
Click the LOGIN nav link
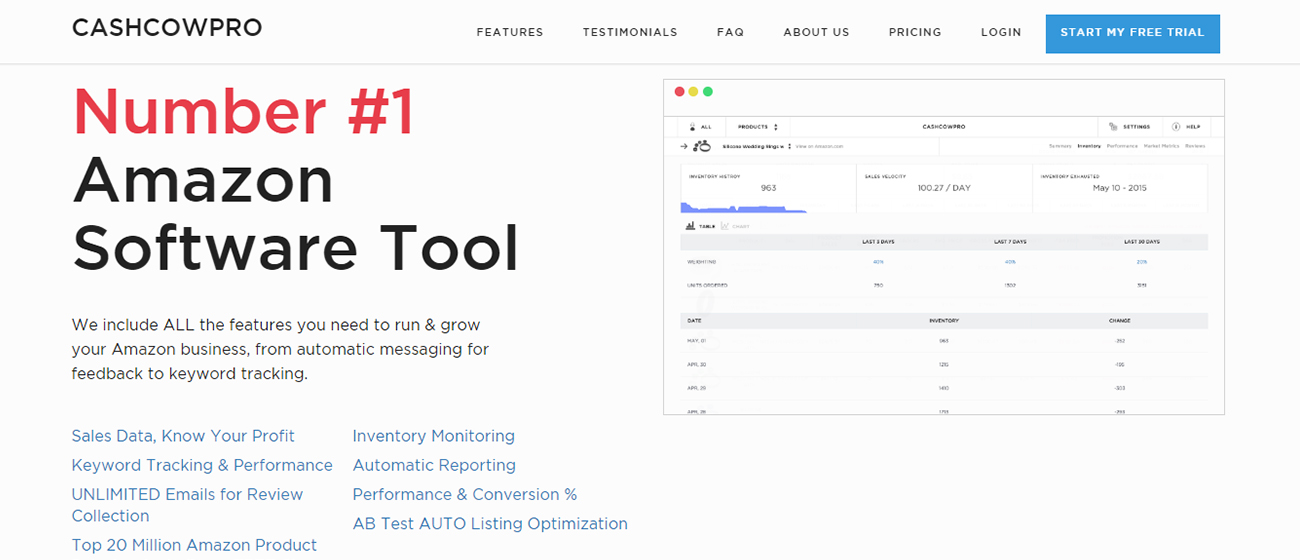point(1001,32)
